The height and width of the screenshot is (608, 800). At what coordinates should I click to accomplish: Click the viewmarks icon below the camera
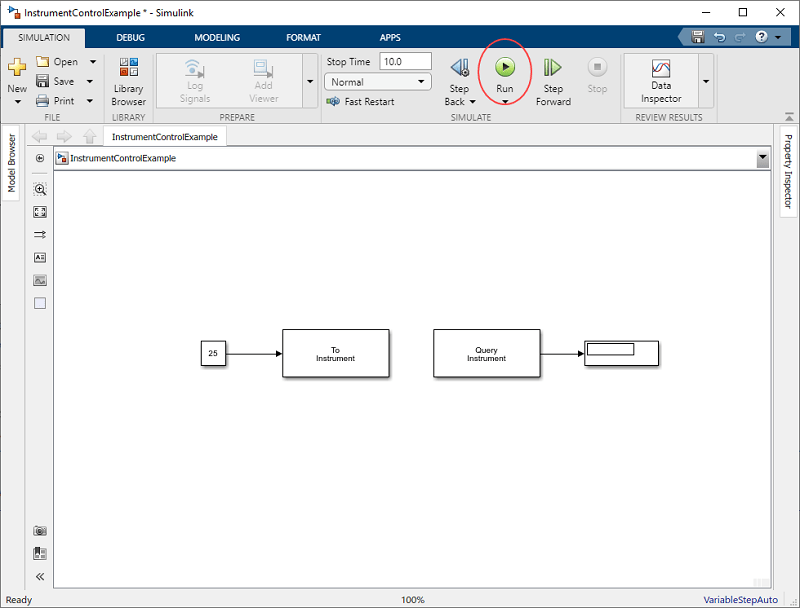[x=40, y=553]
